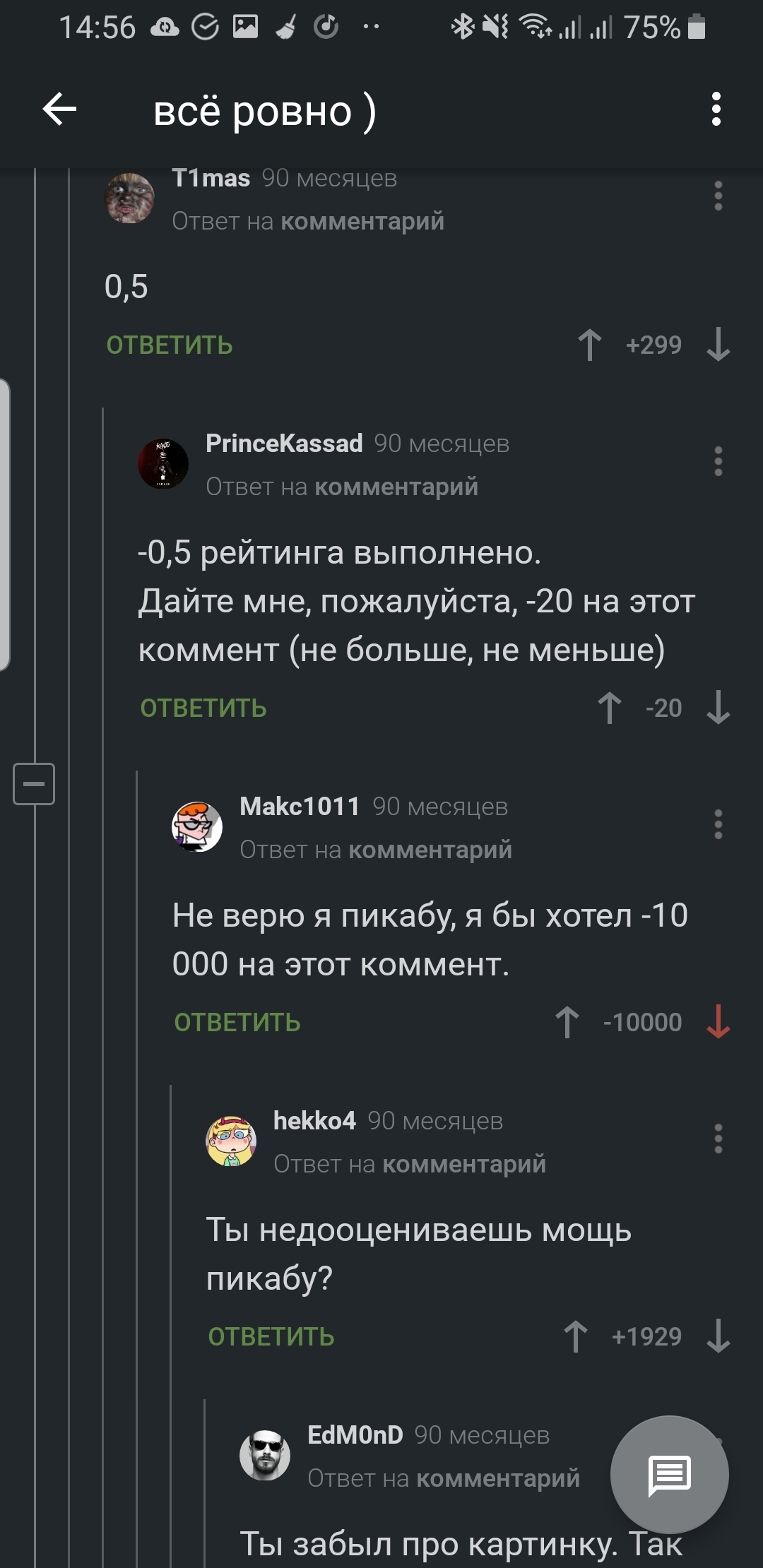This screenshot has height=1568, width=763.
Task: Reply to PrinceKassad's comment
Action: pos(203,708)
